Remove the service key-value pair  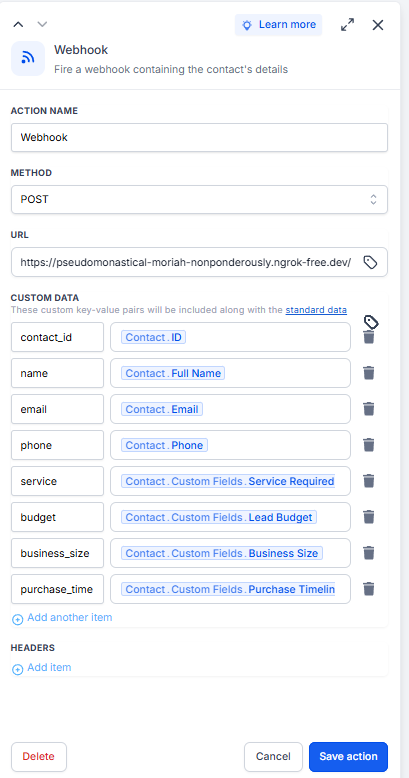tap(368, 481)
